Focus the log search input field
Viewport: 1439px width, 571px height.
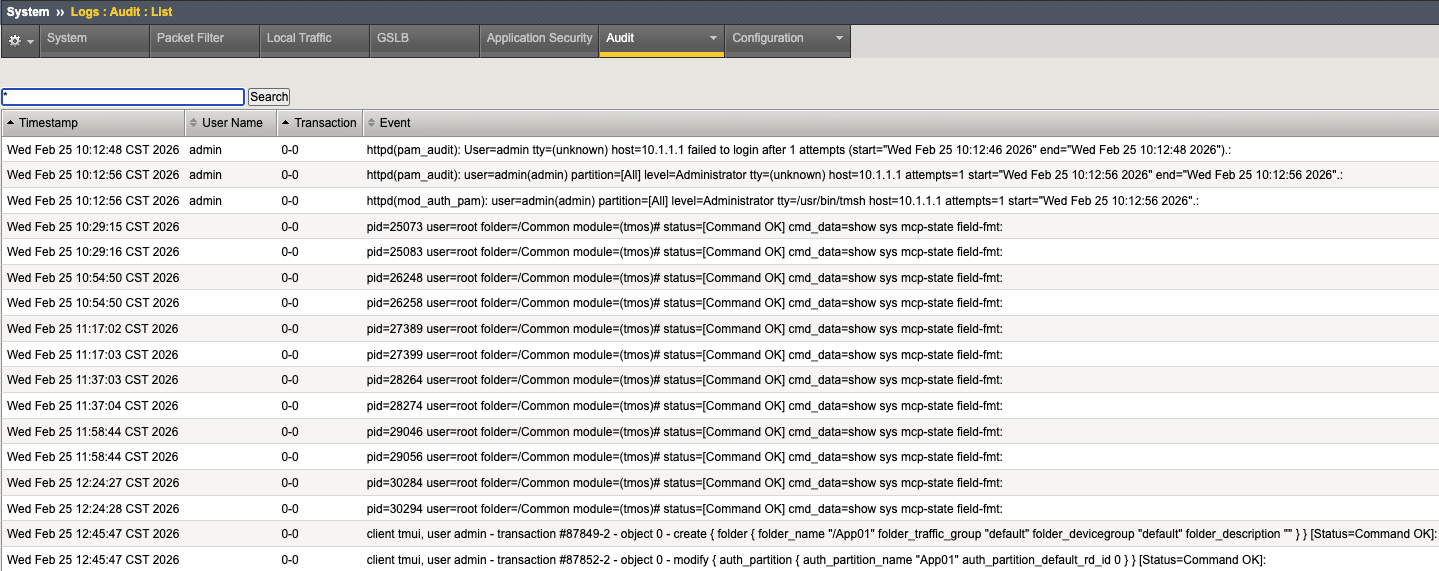point(123,97)
